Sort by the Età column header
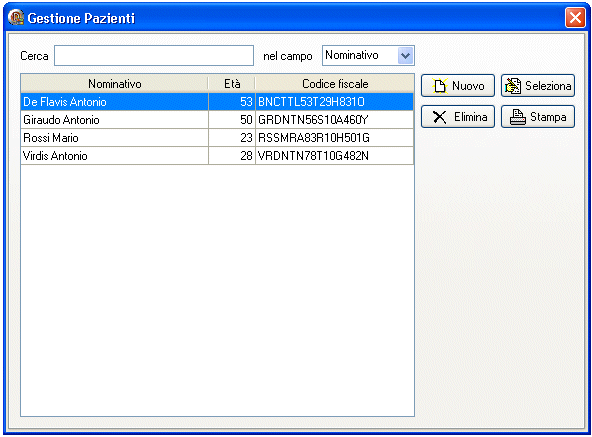Viewport: 592px width, 437px height. (232, 83)
